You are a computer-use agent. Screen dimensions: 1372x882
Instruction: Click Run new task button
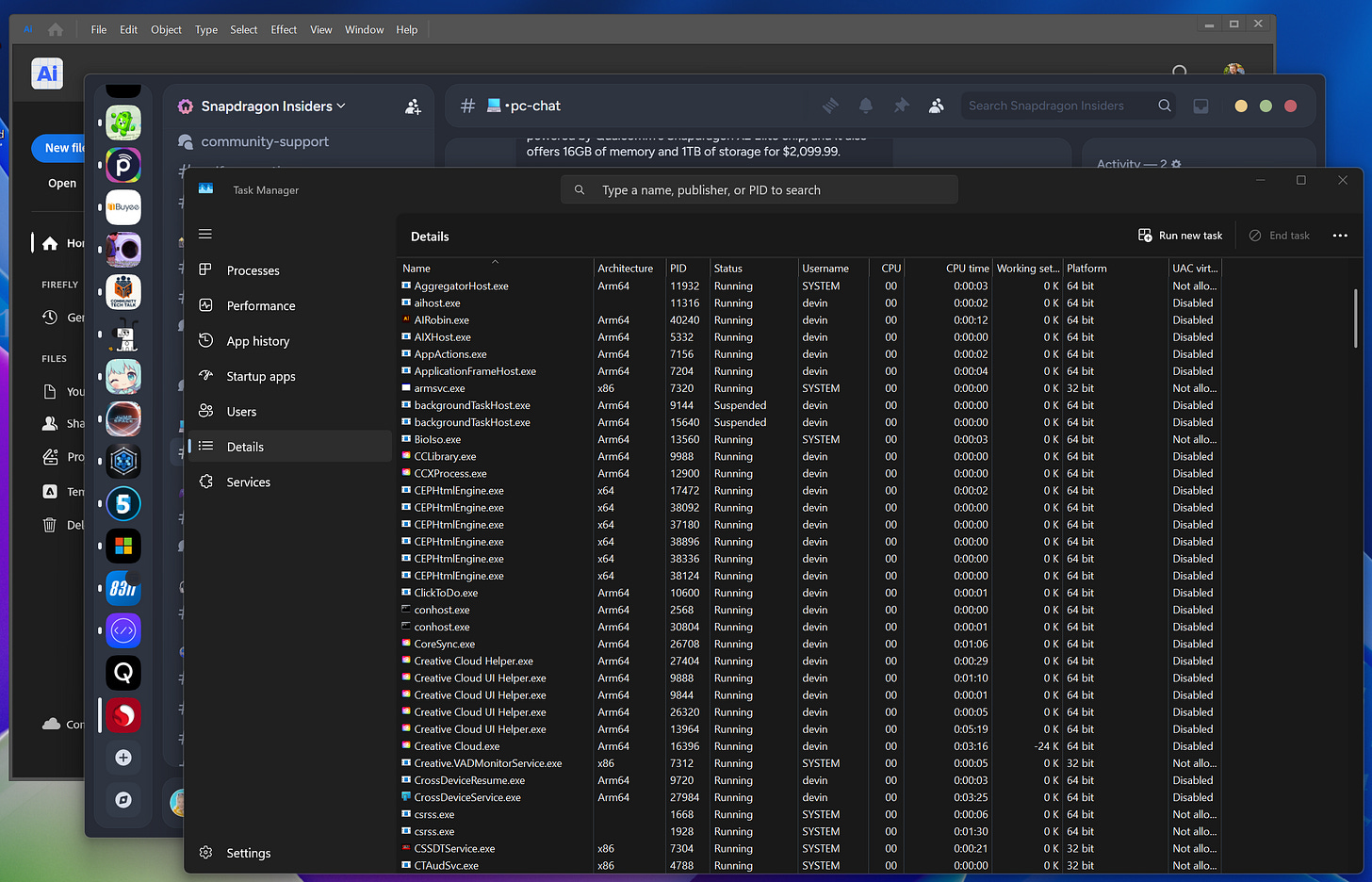(1180, 236)
